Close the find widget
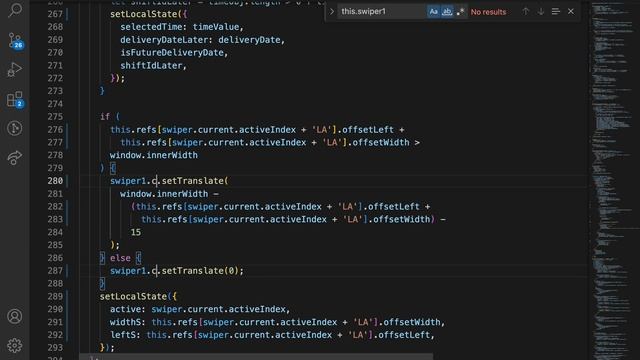The height and width of the screenshot is (360, 640). click(x=571, y=11)
